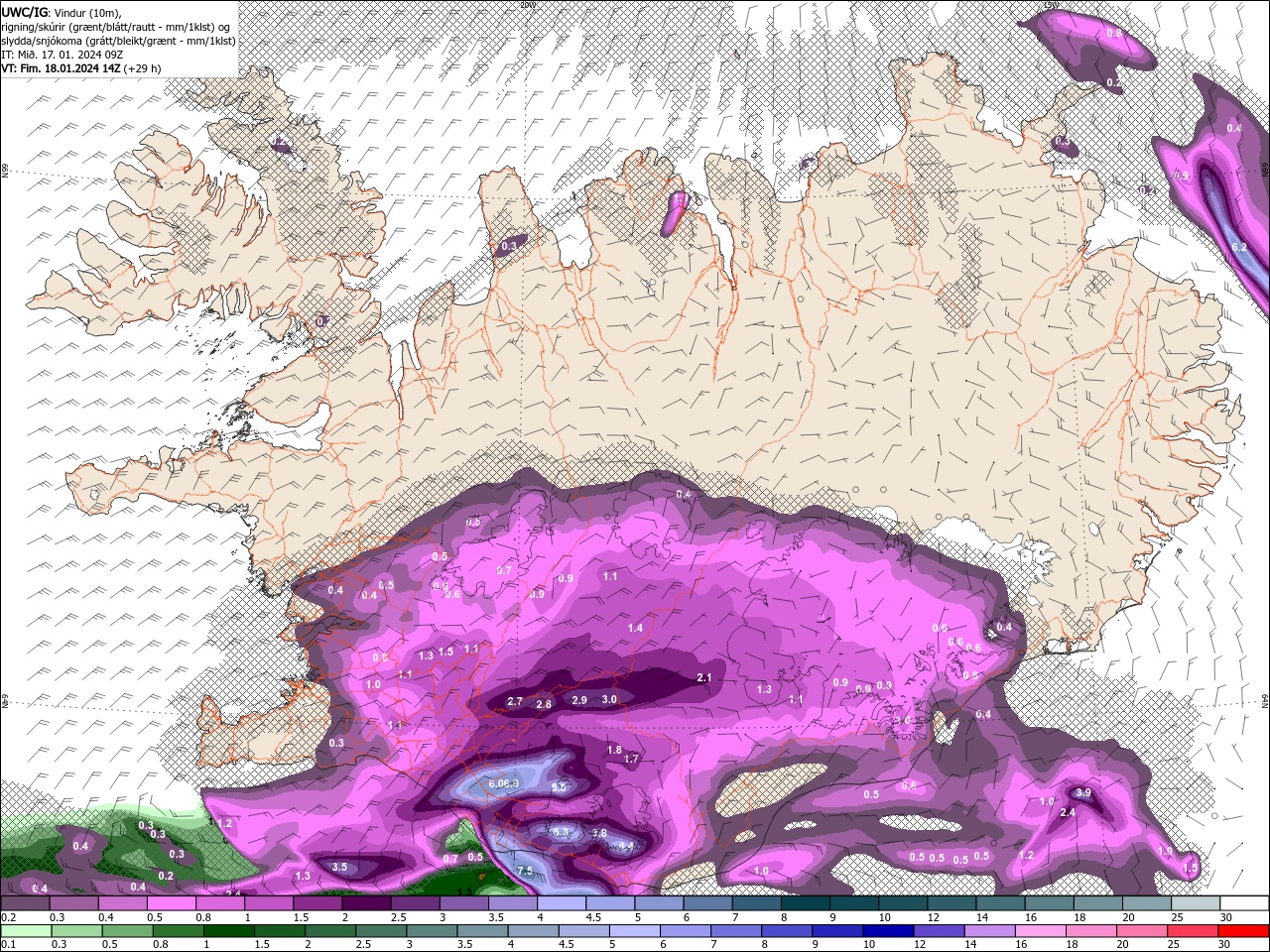The width and height of the screenshot is (1270, 952).
Task: Click the 1.8 precipitation value on the map
Action: coord(614,751)
